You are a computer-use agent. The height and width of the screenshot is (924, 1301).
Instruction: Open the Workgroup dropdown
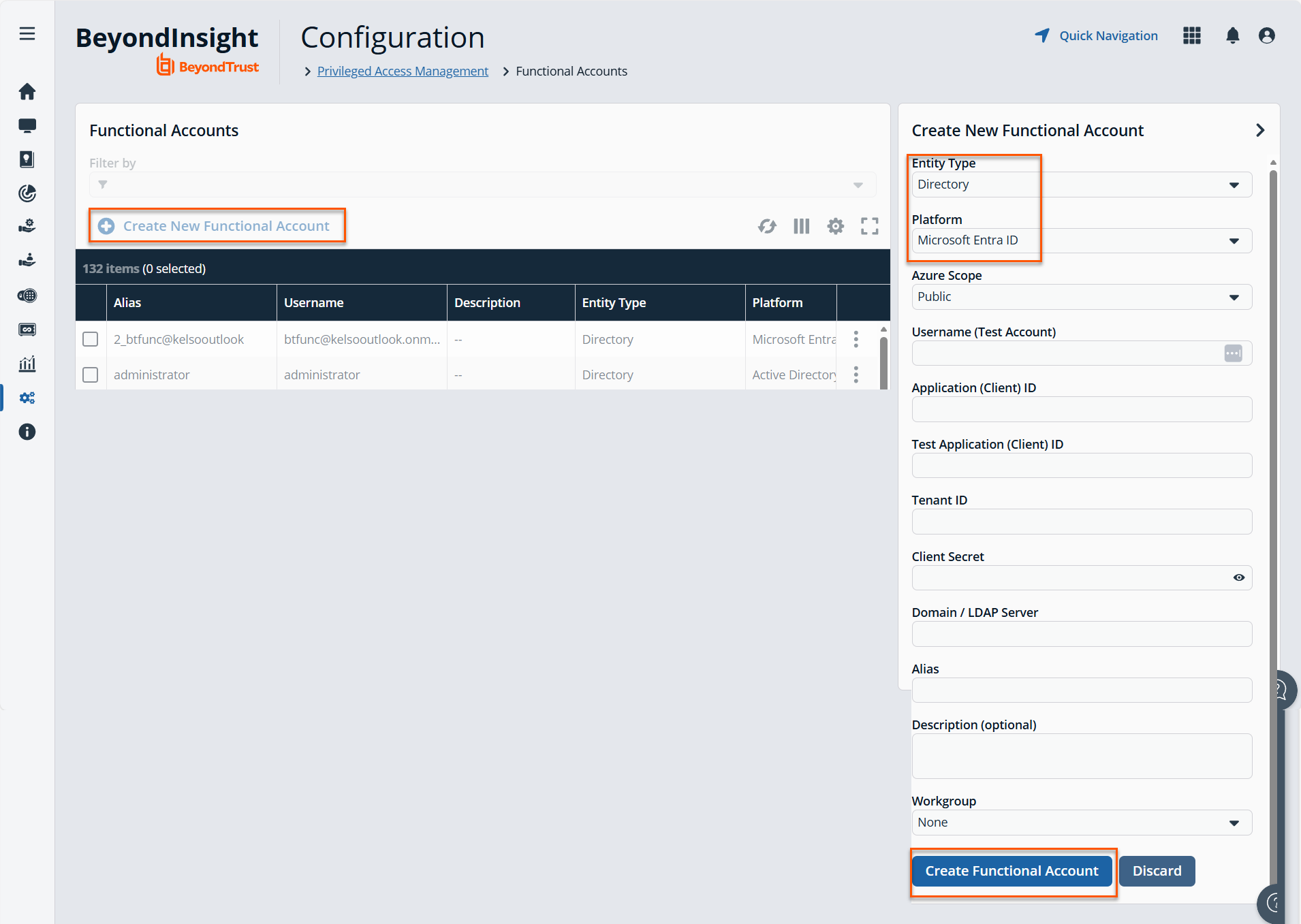coord(1082,823)
